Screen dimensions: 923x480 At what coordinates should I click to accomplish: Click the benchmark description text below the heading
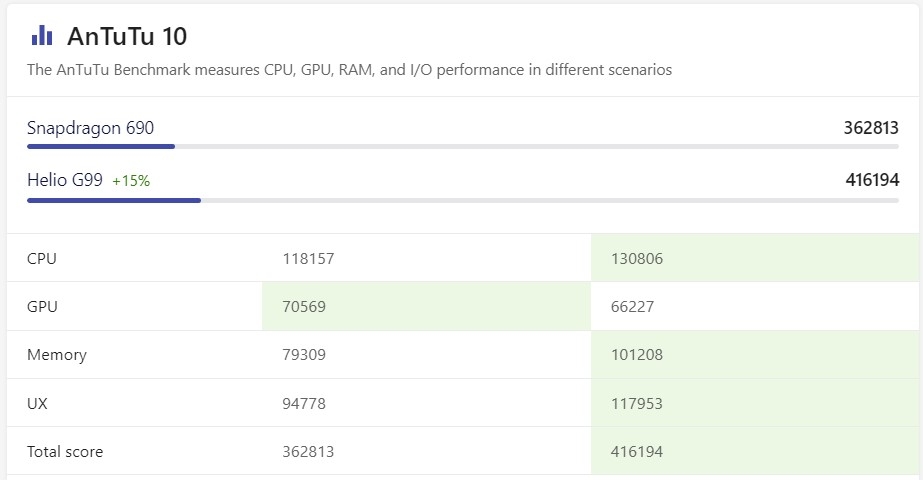[x=349, y=70]
